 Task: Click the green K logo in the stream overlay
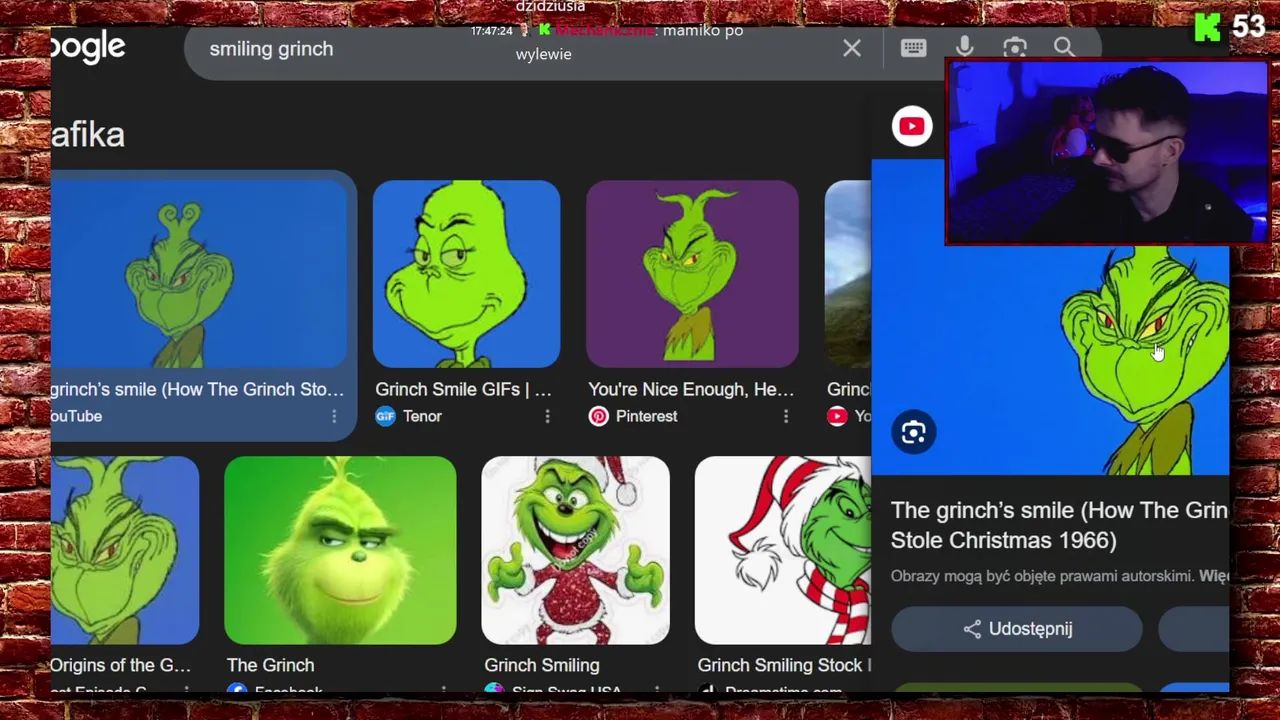point(1207,27)
